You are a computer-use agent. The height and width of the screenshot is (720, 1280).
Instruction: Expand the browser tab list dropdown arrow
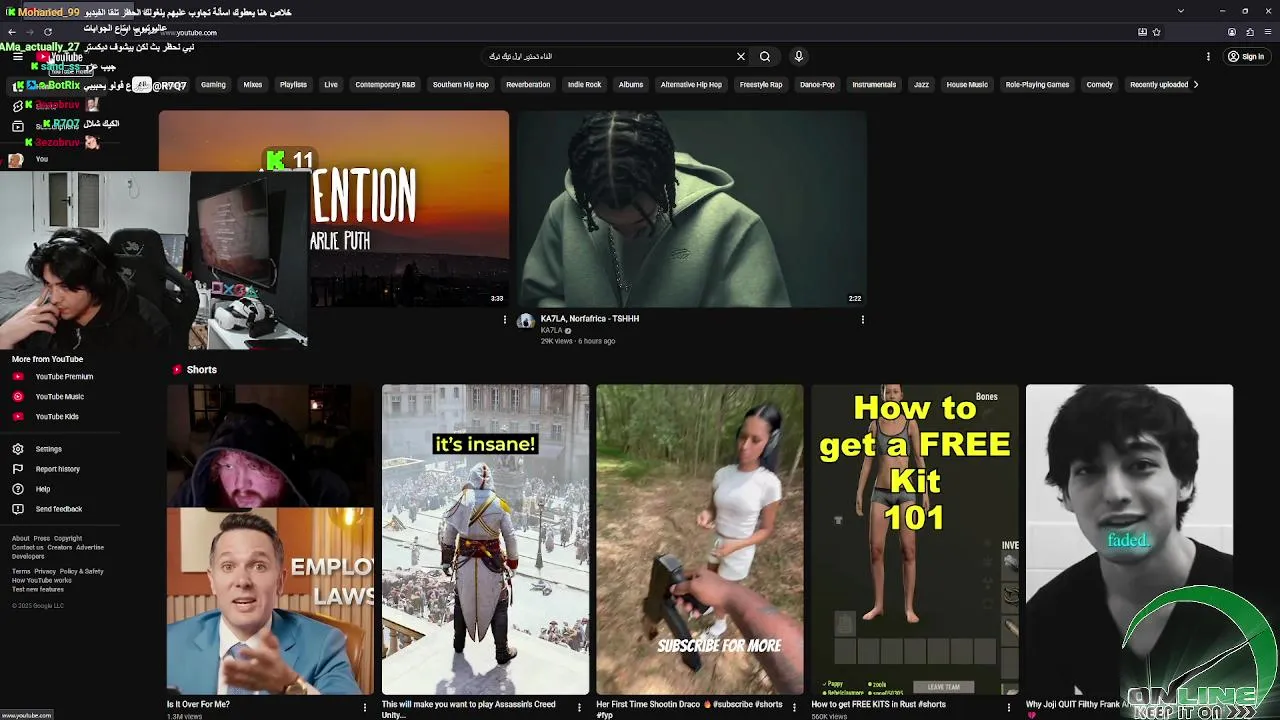pyautogui.click(x=1180, y=11)
